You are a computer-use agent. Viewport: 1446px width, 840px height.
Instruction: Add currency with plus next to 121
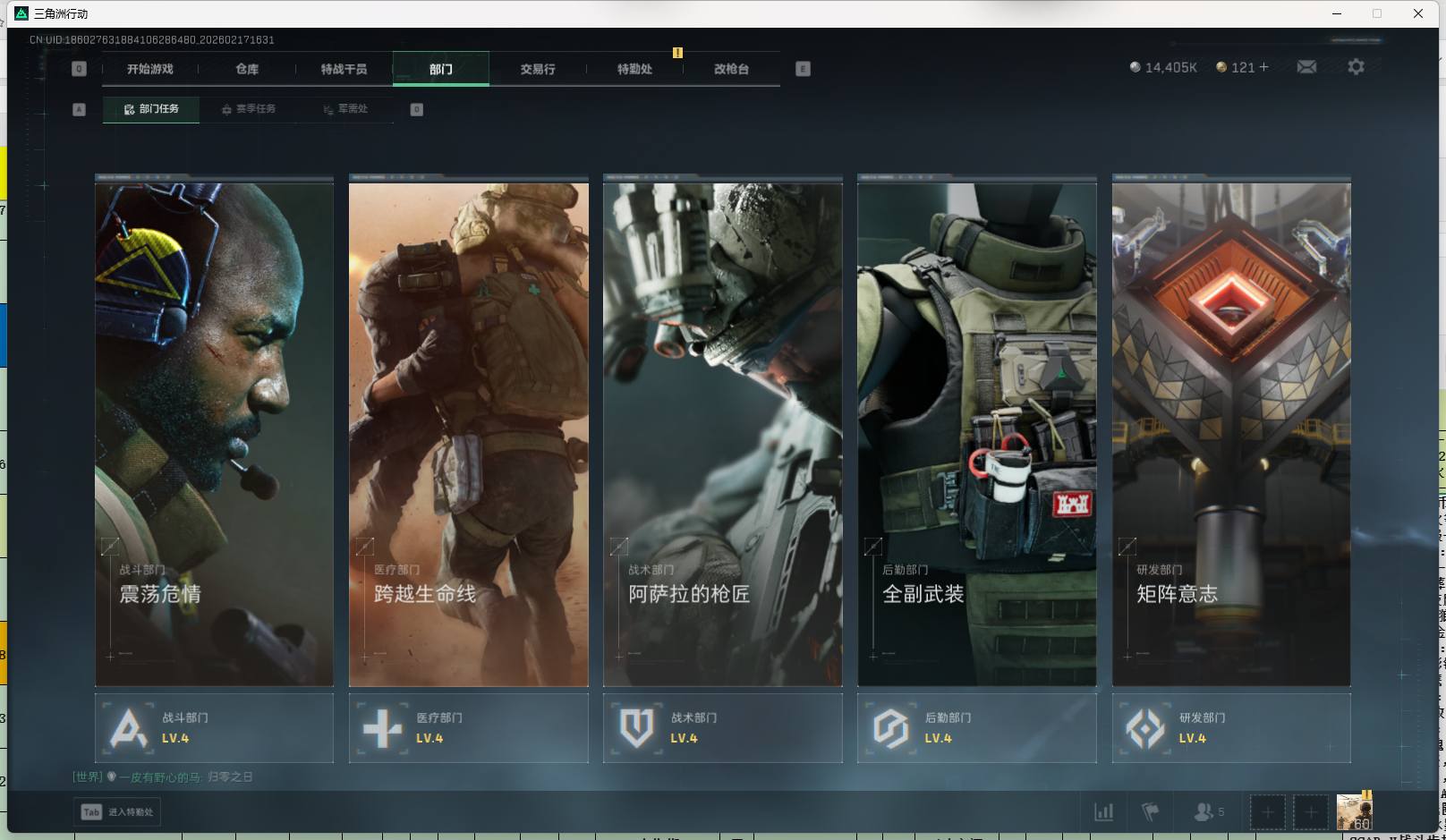(1263, 67)
